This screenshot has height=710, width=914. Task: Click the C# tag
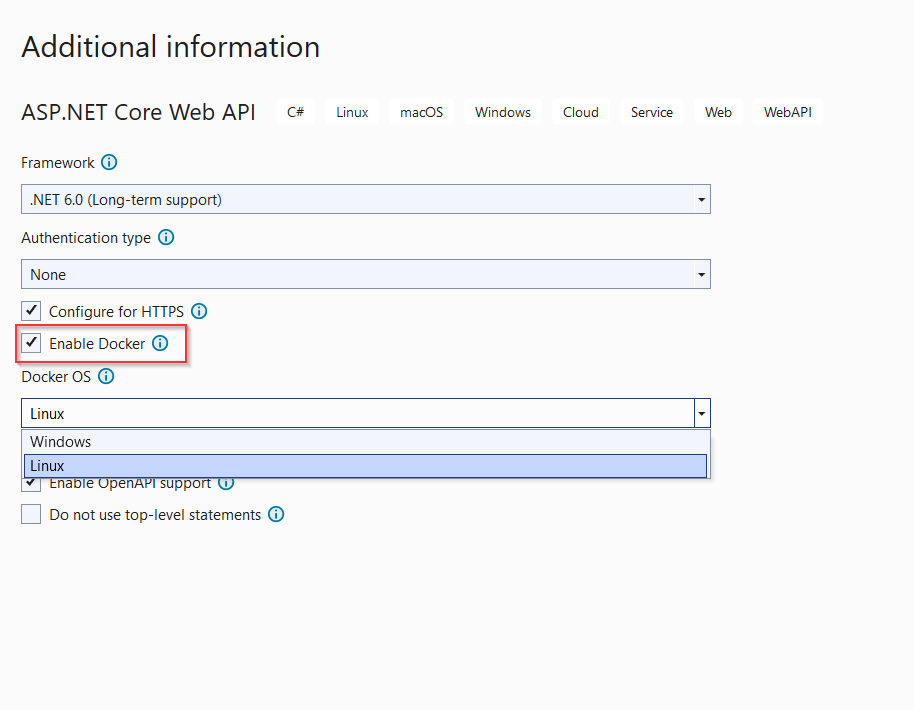[x=296, y=112]
